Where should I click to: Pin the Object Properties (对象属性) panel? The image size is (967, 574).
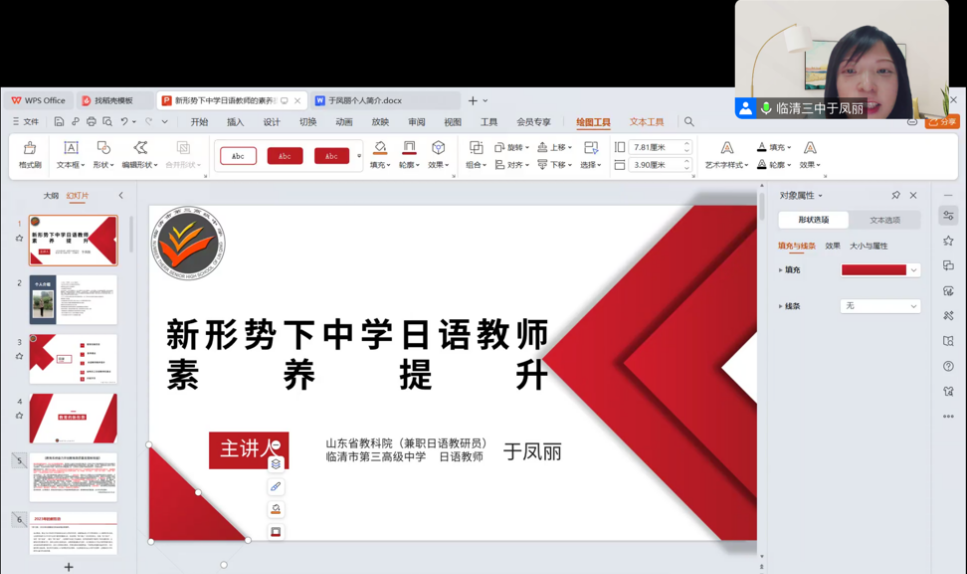(895, 196)
